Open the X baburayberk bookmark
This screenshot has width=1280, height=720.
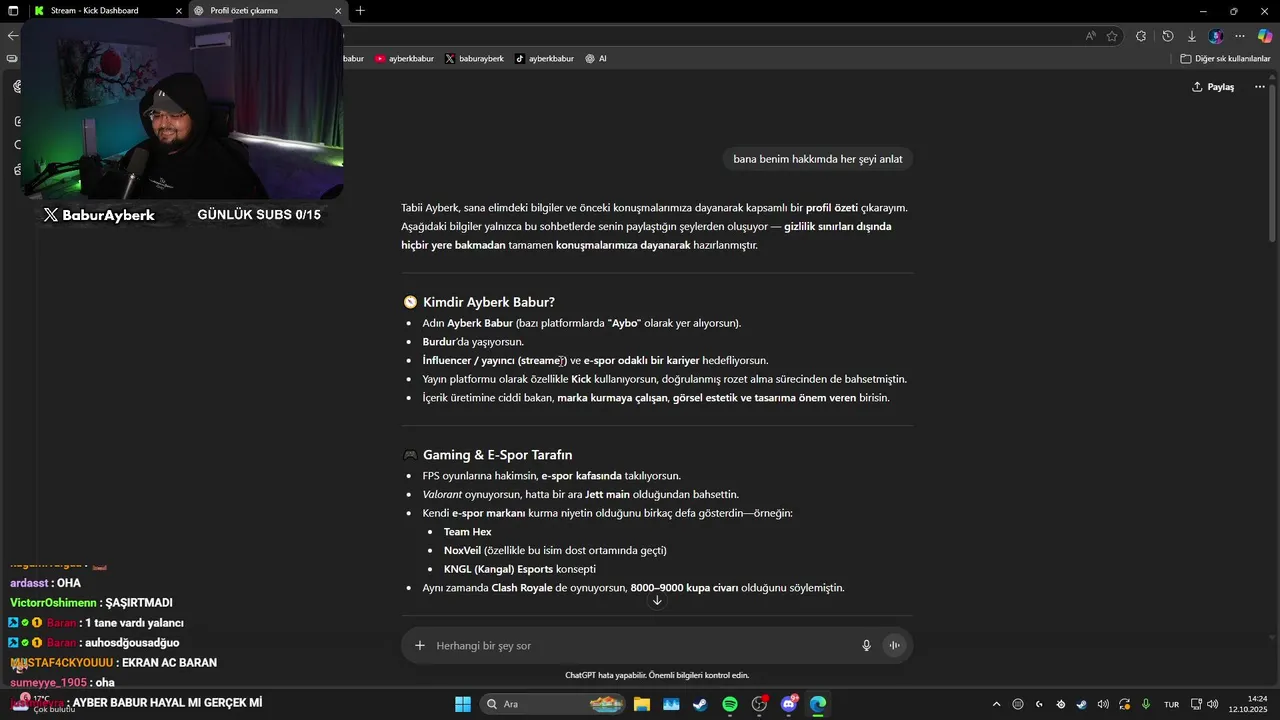474,59
